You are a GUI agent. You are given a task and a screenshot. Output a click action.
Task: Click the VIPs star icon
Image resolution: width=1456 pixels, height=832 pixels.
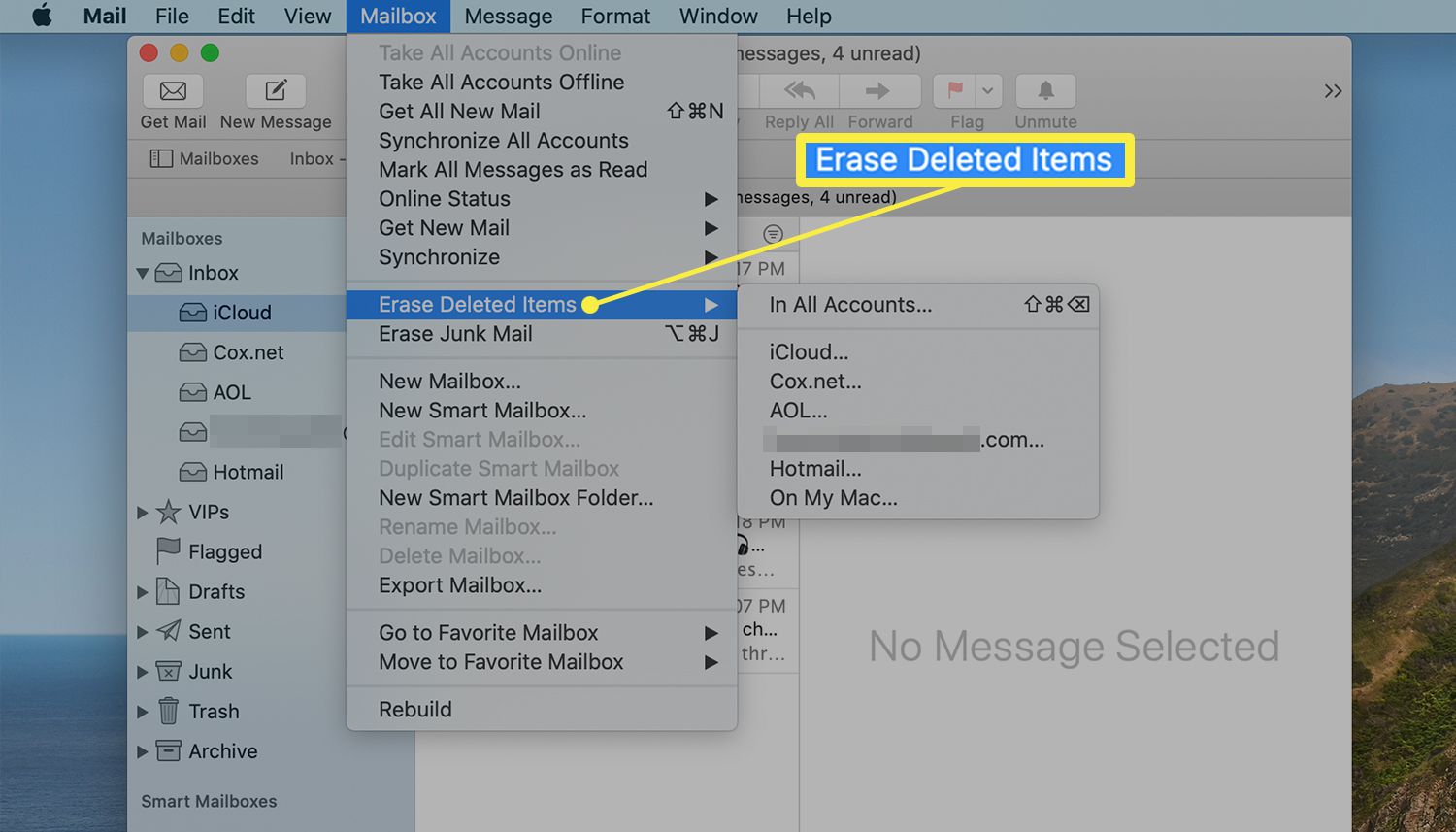(169, 512)
